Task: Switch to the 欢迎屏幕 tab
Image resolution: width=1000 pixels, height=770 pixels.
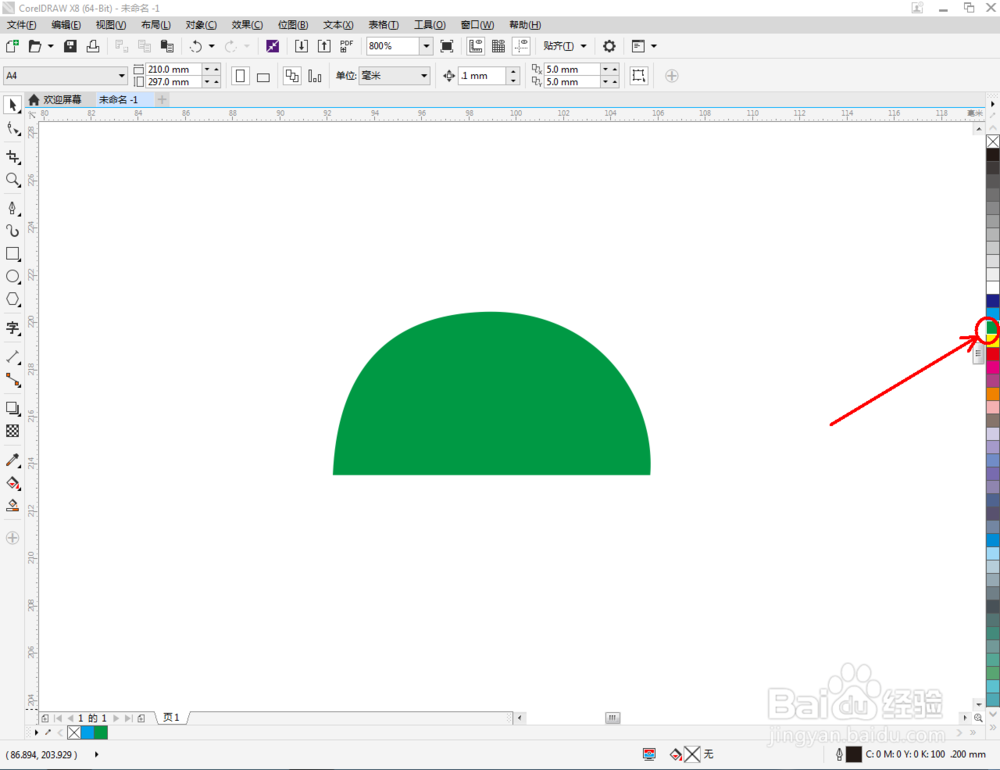Action: 55,100
